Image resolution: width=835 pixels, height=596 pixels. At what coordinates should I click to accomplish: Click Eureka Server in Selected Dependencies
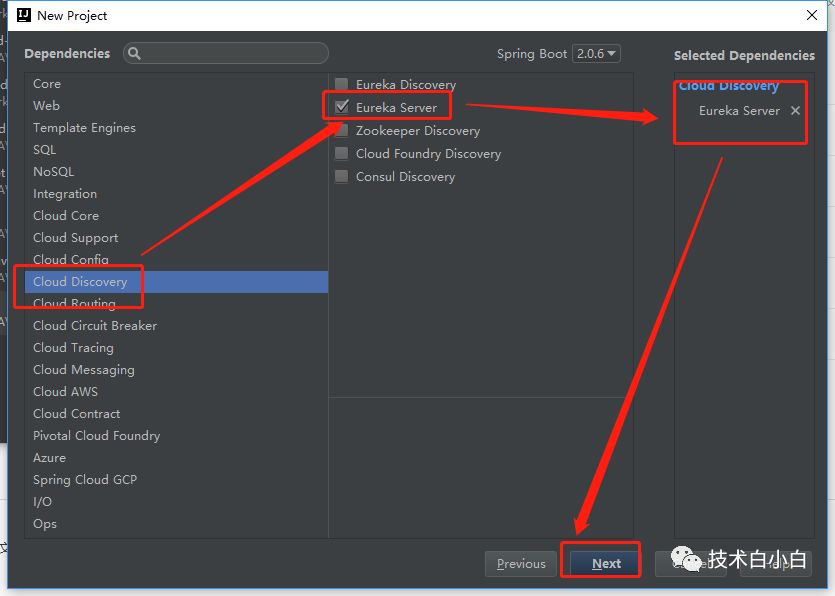(x=739, y=111)
